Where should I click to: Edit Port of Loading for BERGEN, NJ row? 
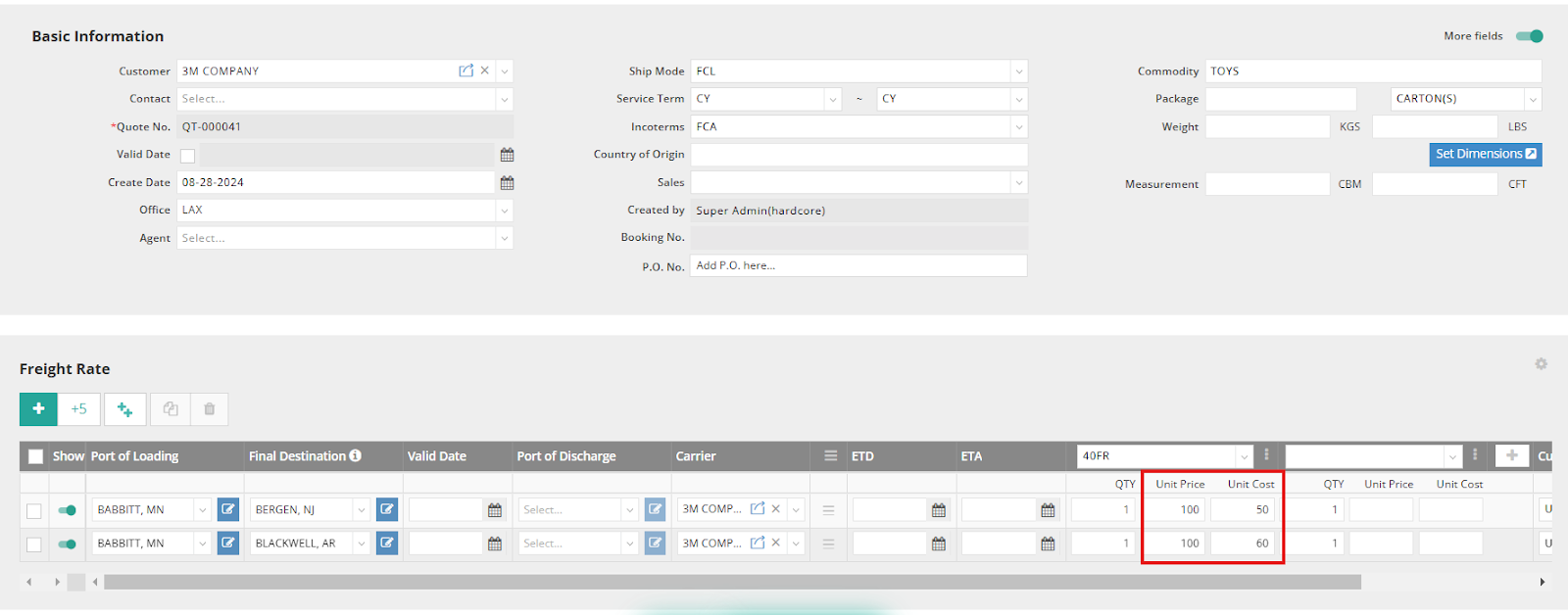point(228,510)
